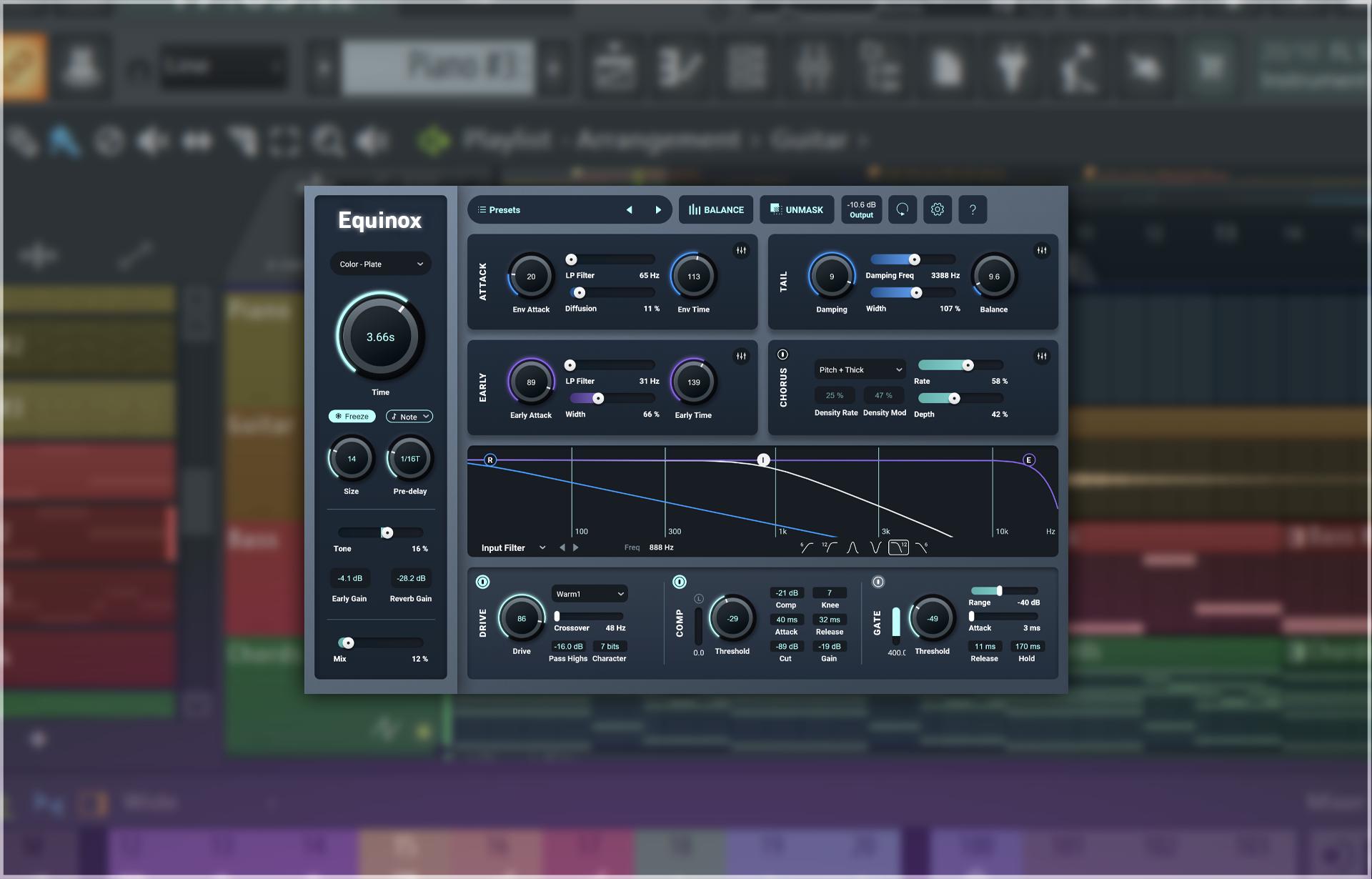The width and height of the screenshot is (1372, 879).
Task: Open the Color - Plate dropdown
Action: click(381, 264)
